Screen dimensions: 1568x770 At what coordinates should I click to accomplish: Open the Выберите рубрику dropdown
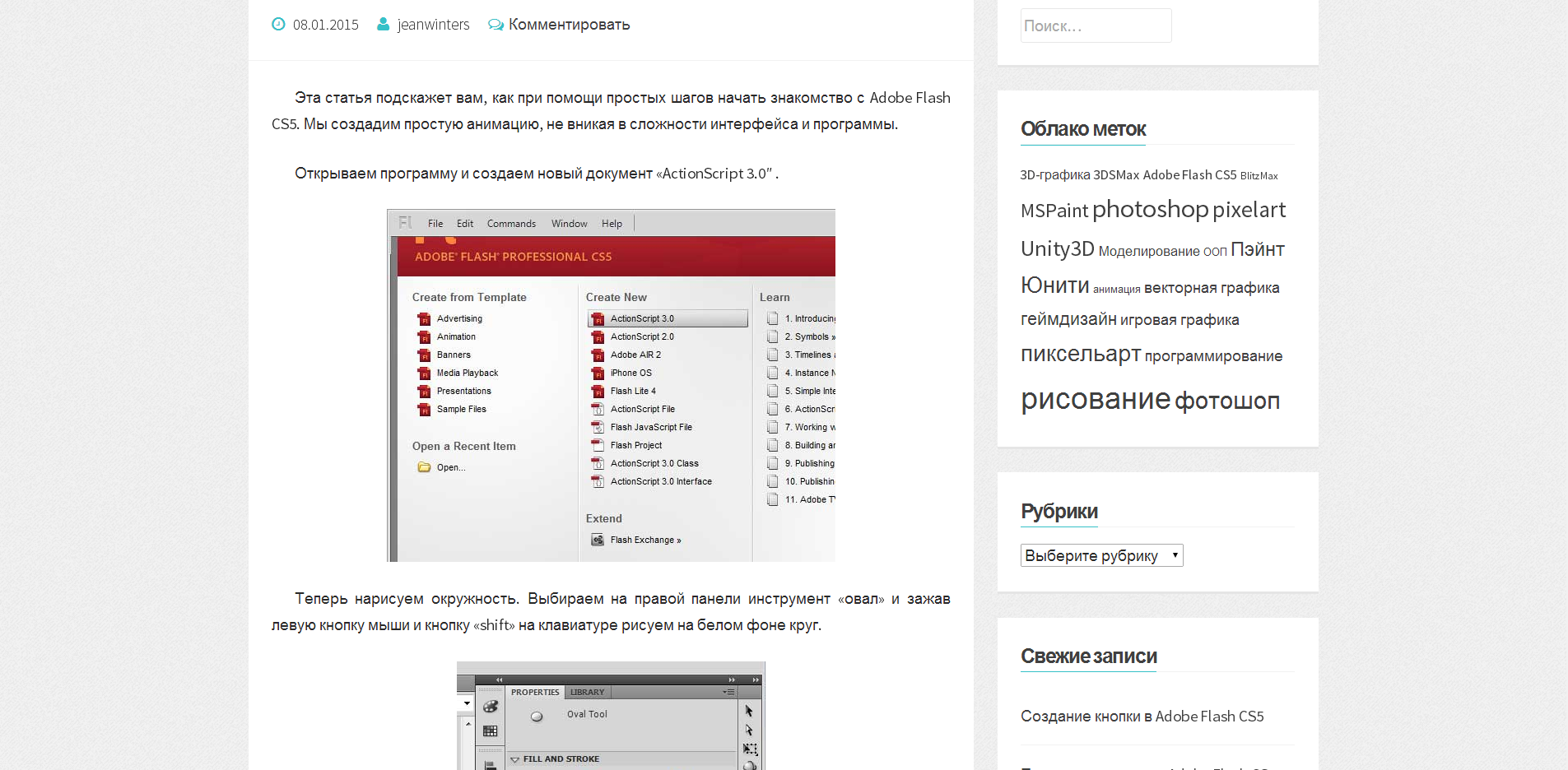1101,555
